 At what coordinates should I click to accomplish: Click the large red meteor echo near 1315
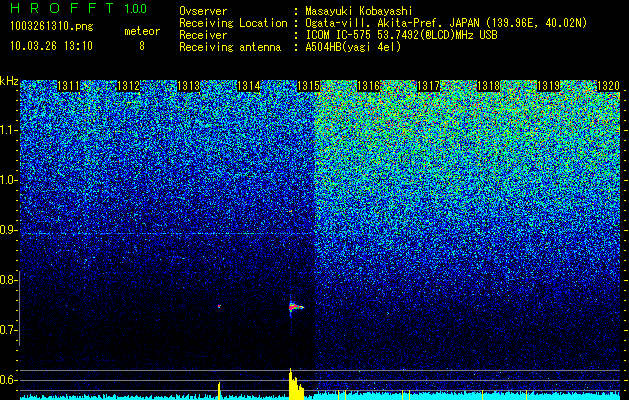pyautogui.click(x=295, y=307)
